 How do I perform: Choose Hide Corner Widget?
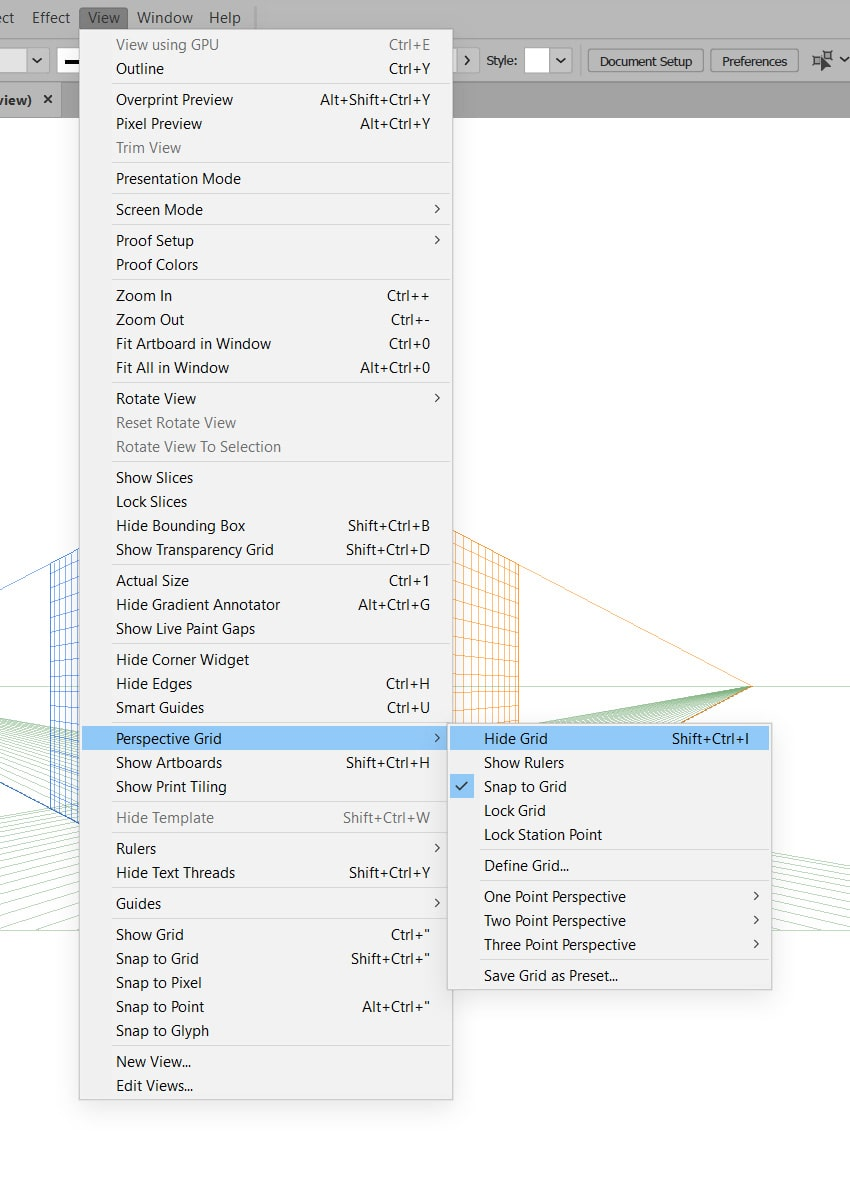pos(266,660)
